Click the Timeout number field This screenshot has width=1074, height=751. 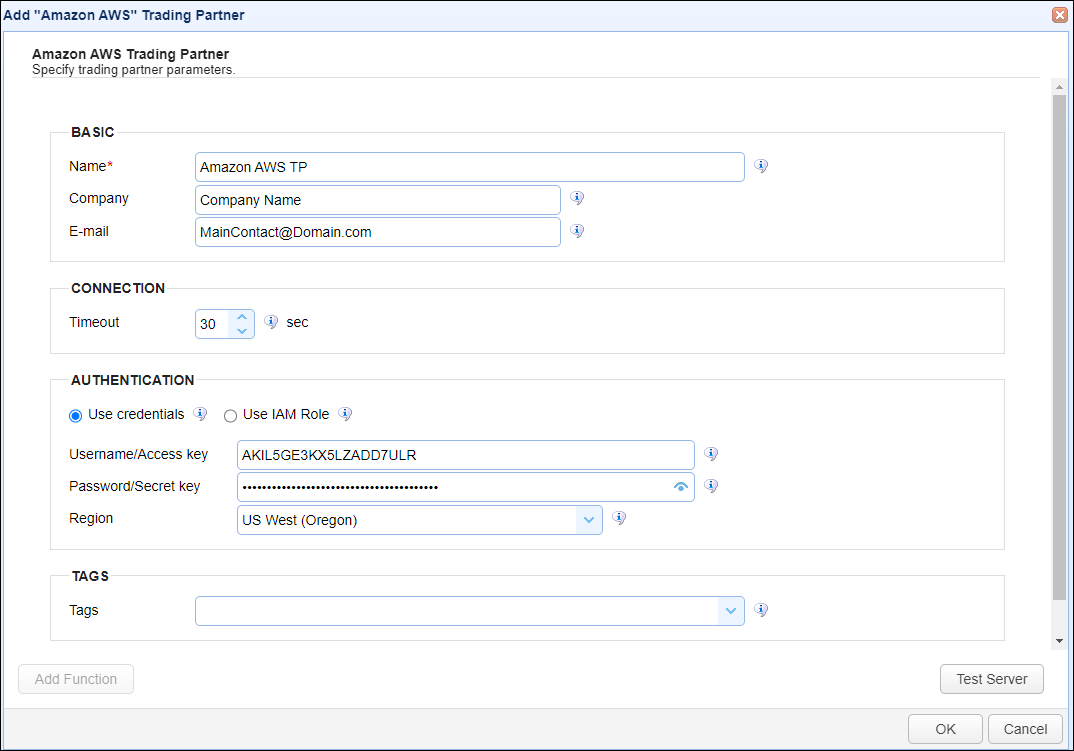pyautogui.click(x=214, y=324)
